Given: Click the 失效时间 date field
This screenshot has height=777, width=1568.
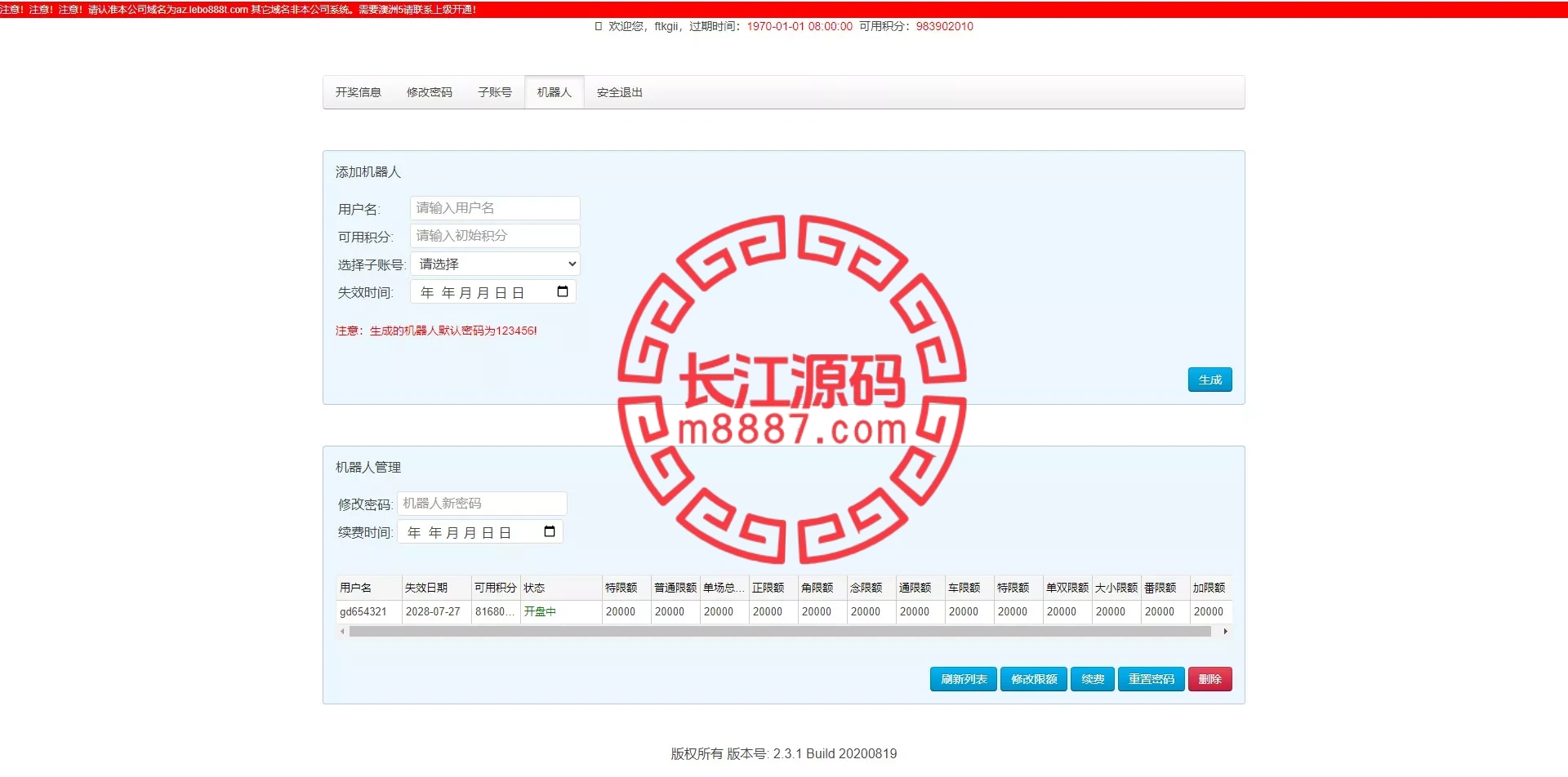Looking at the screenshot, I should coord(493,292).
